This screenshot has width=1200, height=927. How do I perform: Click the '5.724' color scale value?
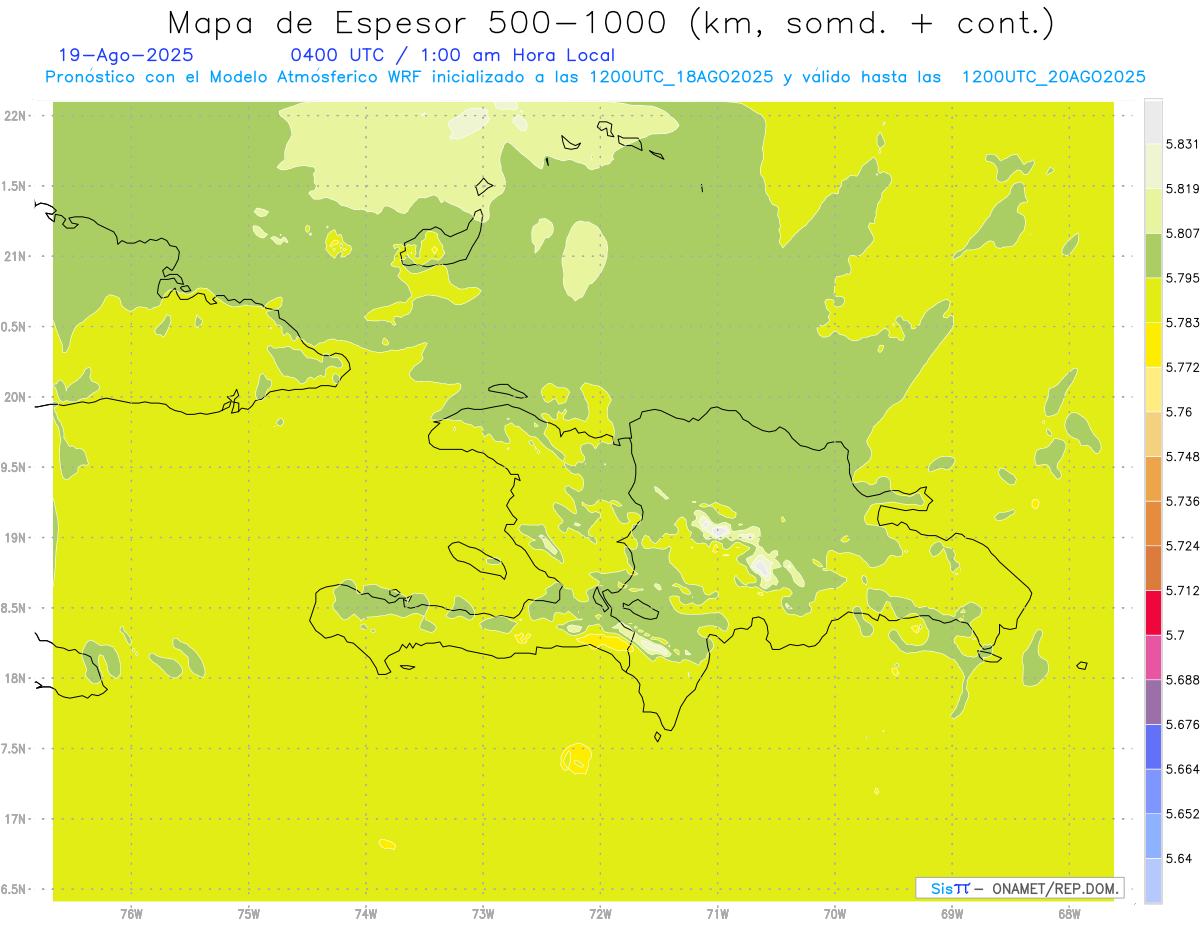(x=1182, y=546)
